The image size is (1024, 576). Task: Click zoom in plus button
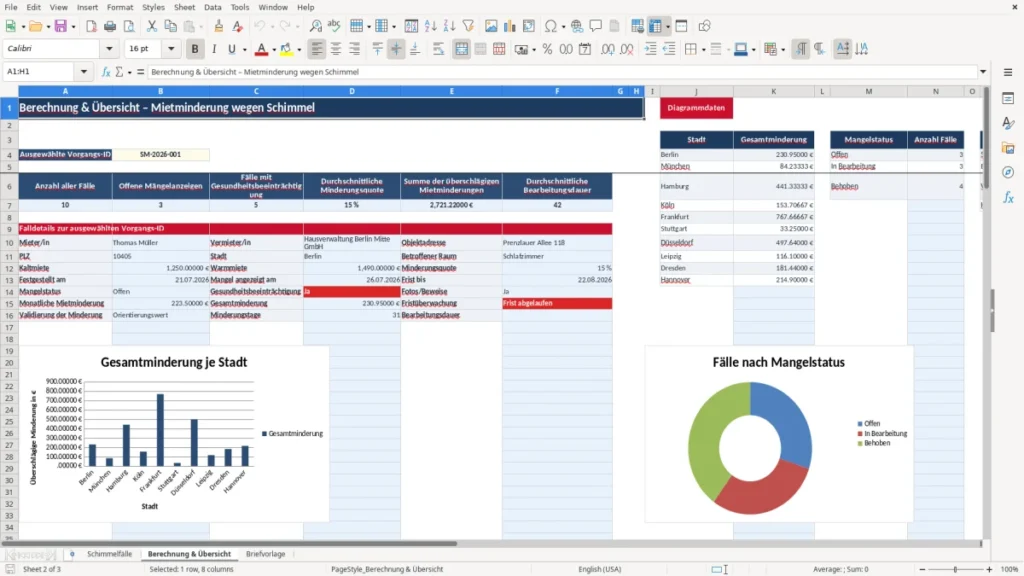pos(989,569)
